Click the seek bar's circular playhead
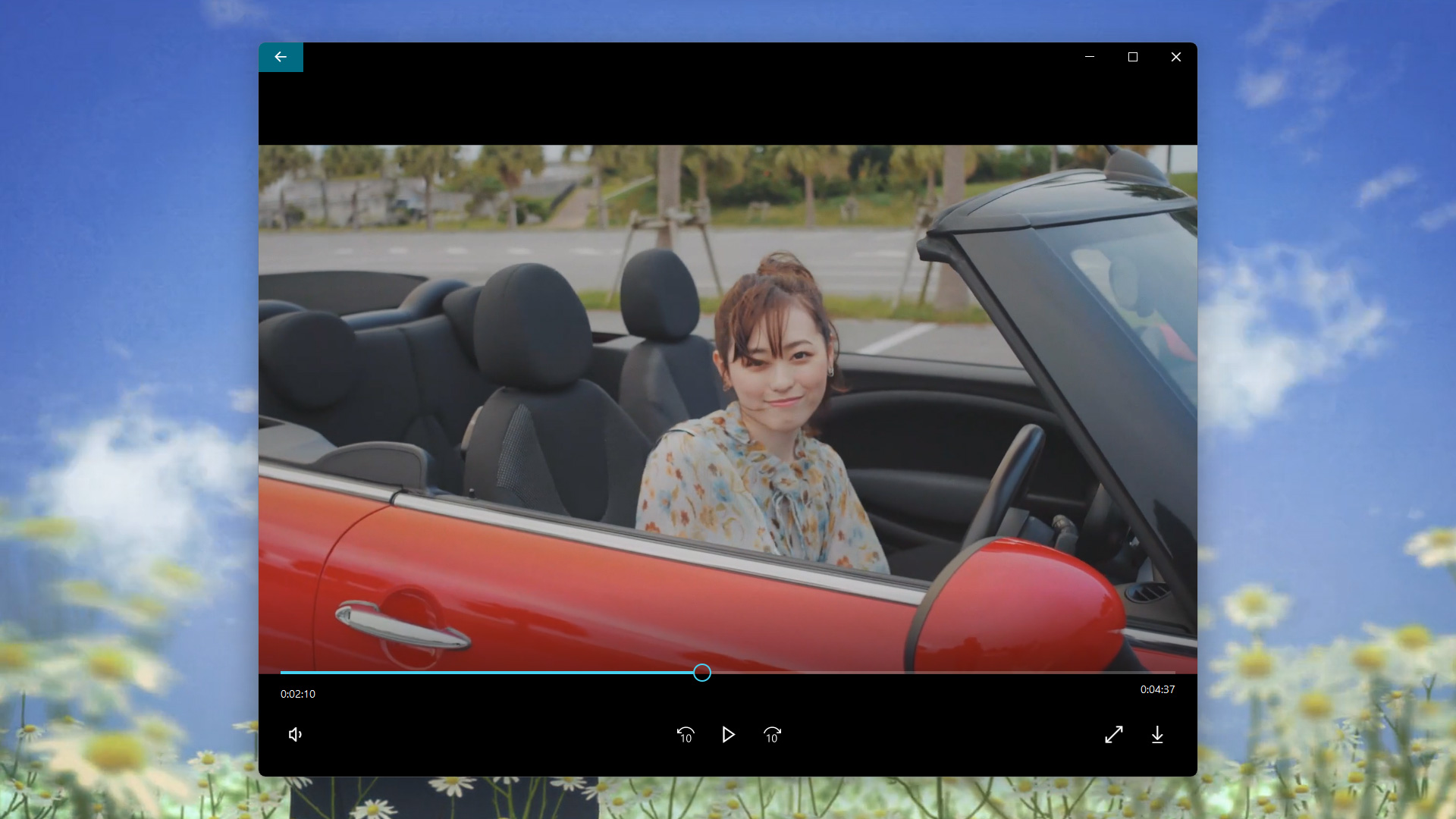 click(x=702, y=673)
